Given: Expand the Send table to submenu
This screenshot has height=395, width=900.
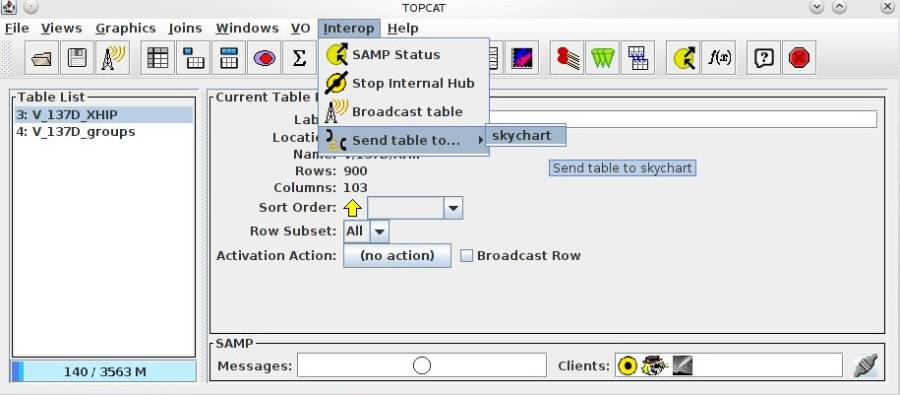Looking at the screenshot, I should [x=404, y=141].
